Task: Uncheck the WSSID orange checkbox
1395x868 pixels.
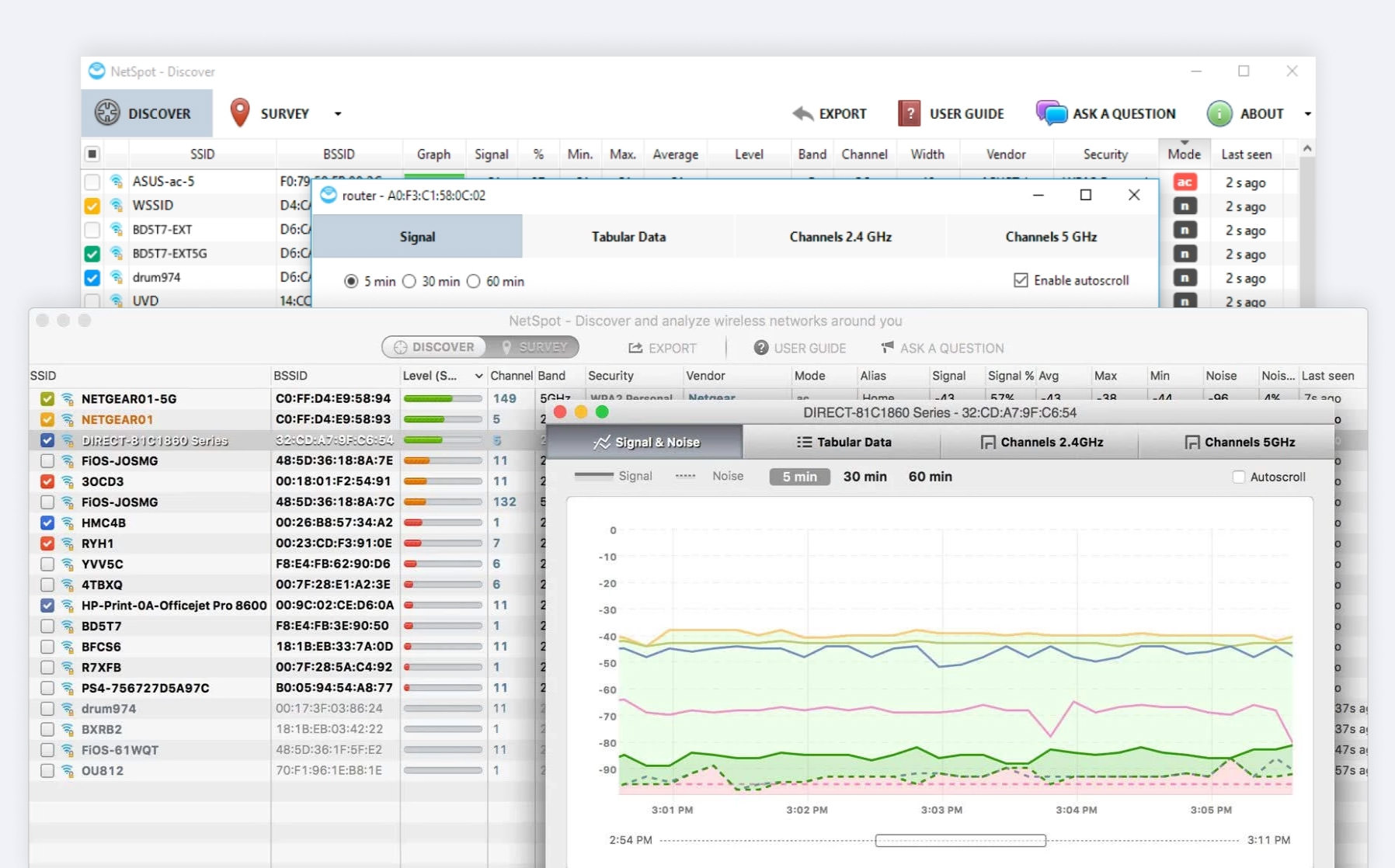Action: point(92,206)
